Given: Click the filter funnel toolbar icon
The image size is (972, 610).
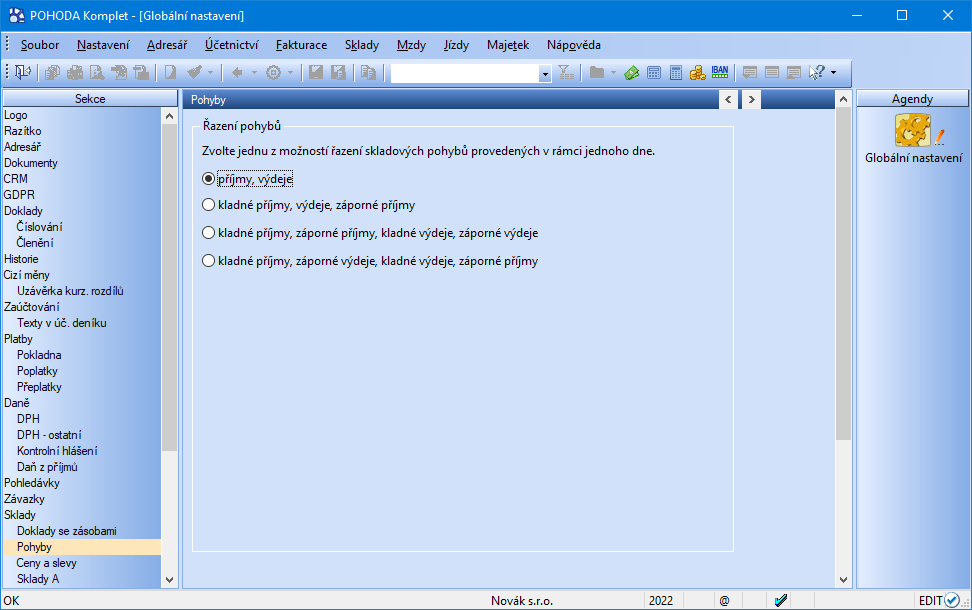Looking at the screenshot, I should (566, 73).
